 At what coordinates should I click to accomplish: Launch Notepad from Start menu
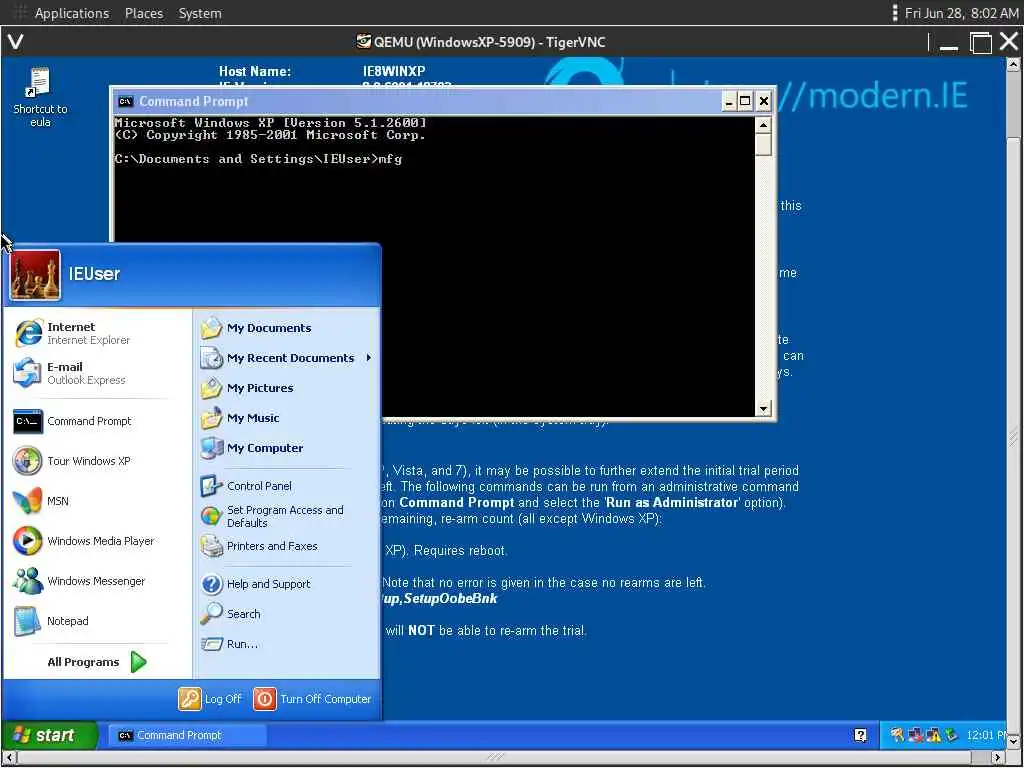point(51,620)
